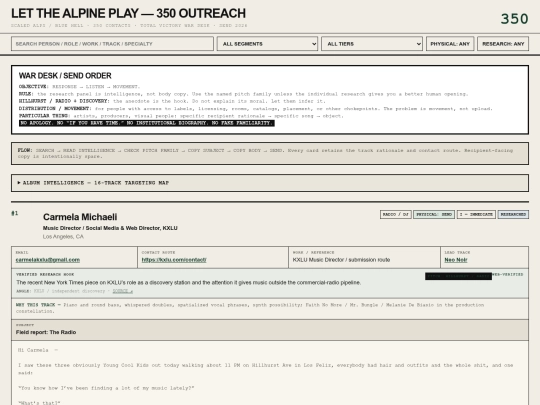This screenshot has width=540, height=405.
Task: Open the All Segments dropdown
Action: [x=267, y=44]
